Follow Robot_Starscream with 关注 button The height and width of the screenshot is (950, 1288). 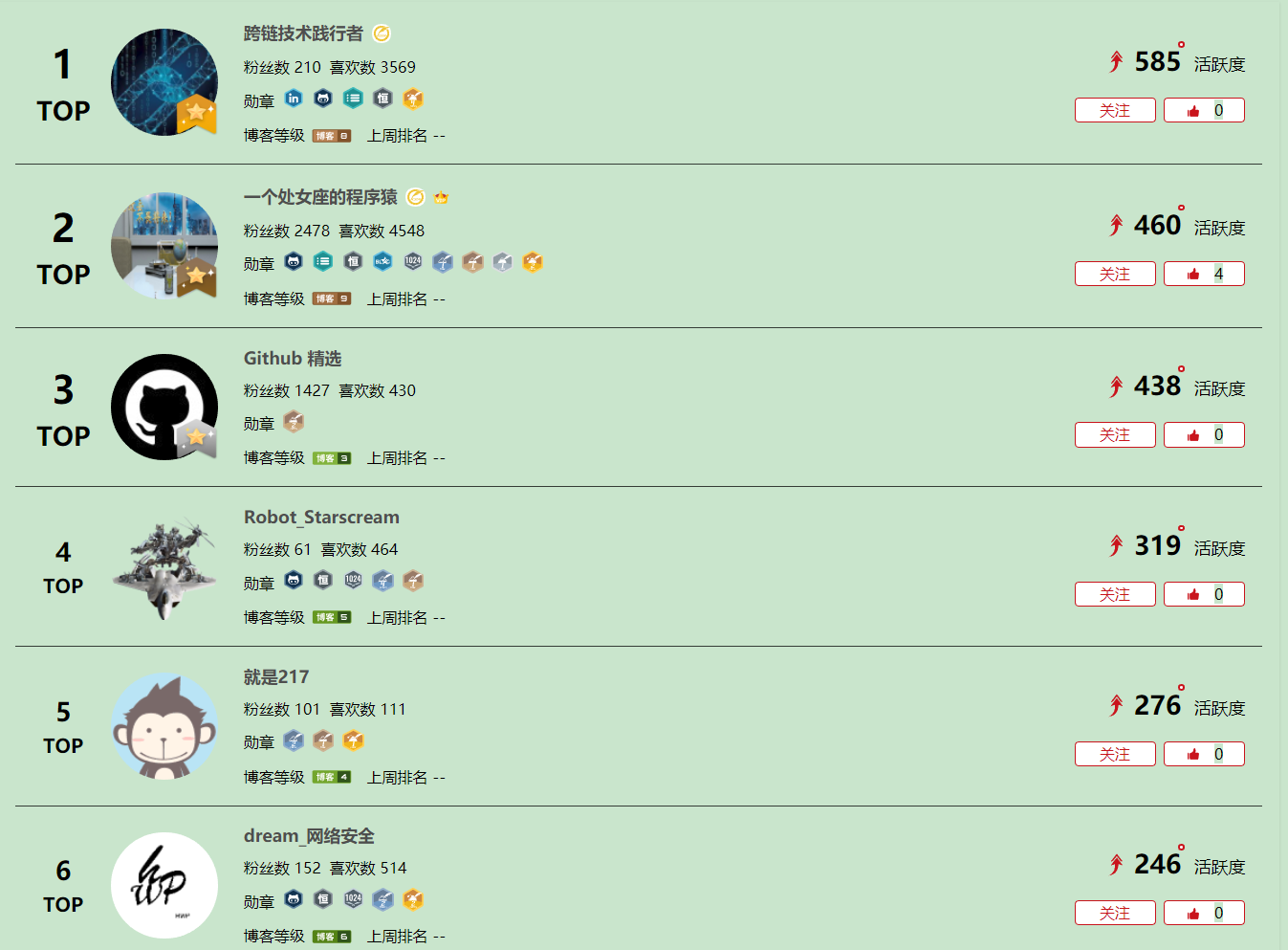(1115, 594)
